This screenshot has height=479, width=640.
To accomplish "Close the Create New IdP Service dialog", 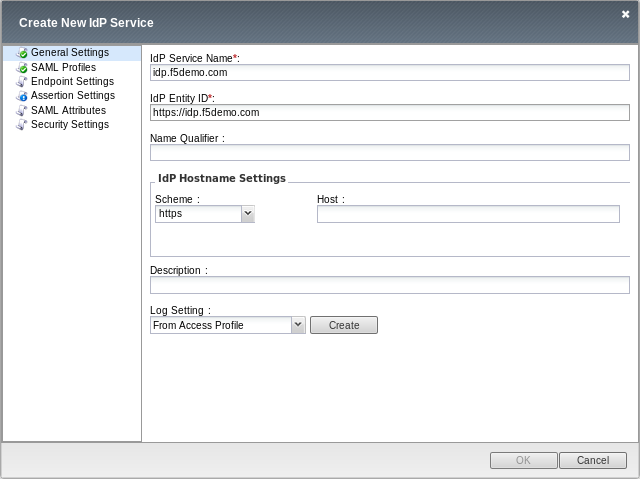I will pyautogui.click(x=625, y=14).
